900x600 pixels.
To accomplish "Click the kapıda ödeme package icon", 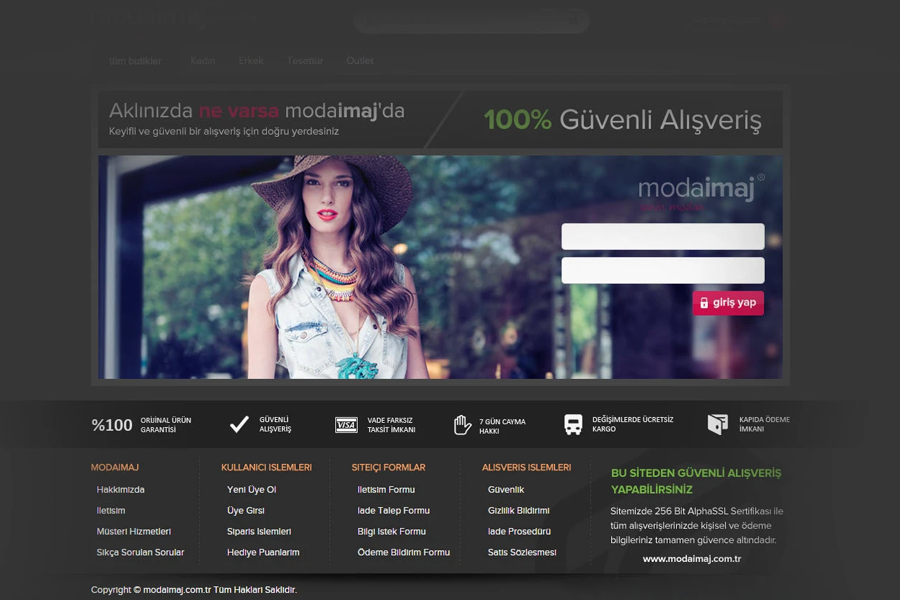I will coord(717,424).
